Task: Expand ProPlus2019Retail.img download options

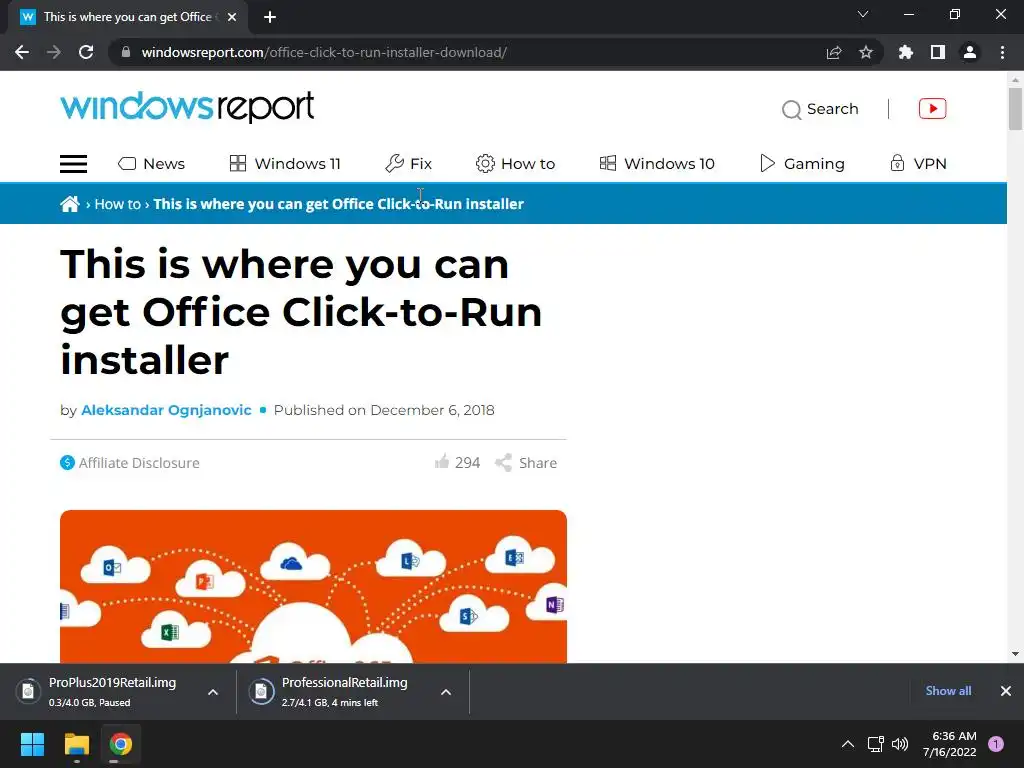Action: (x=213, y=692)
